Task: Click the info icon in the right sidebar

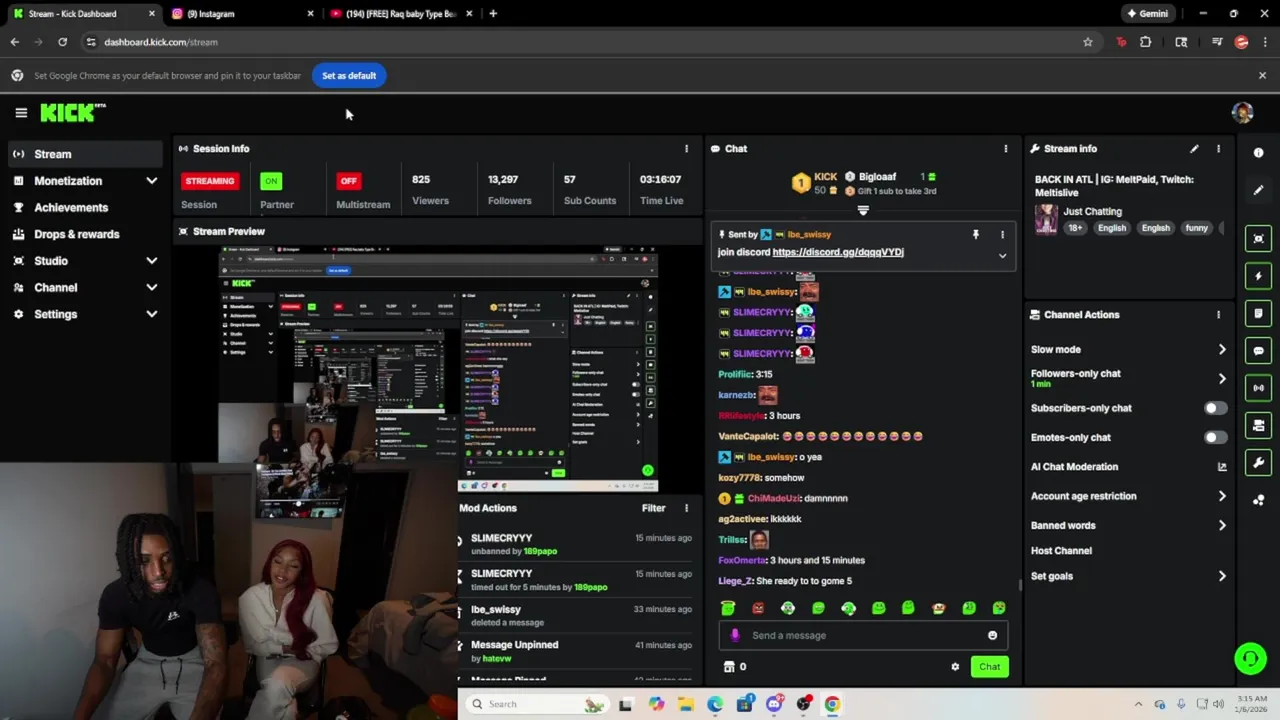Action: click(1258, 153)
